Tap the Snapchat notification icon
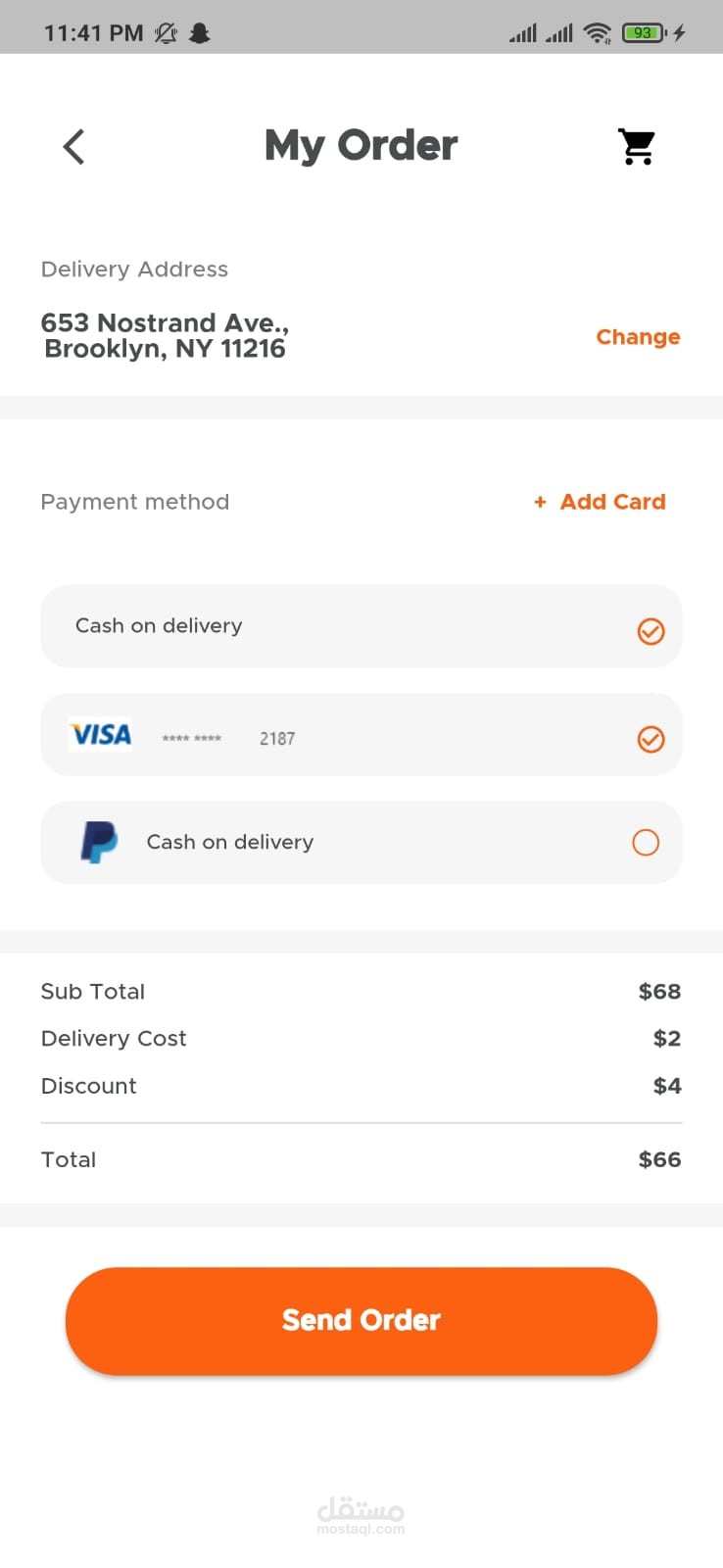 pyautogui.click(x=200, y=33)
